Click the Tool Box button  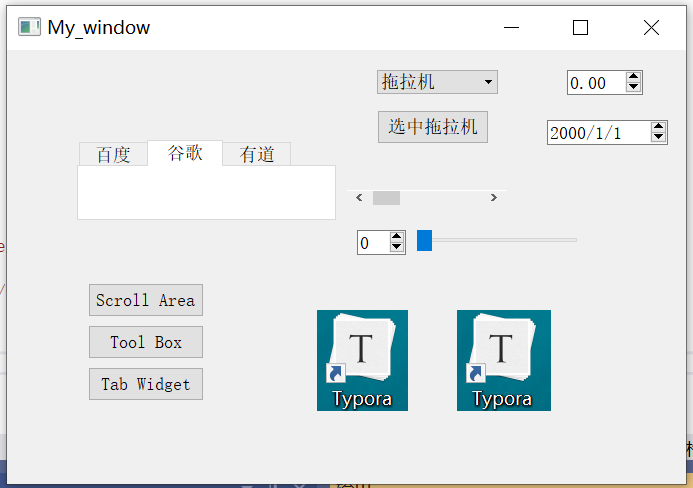pyautogui.click(x=146, y=342)
